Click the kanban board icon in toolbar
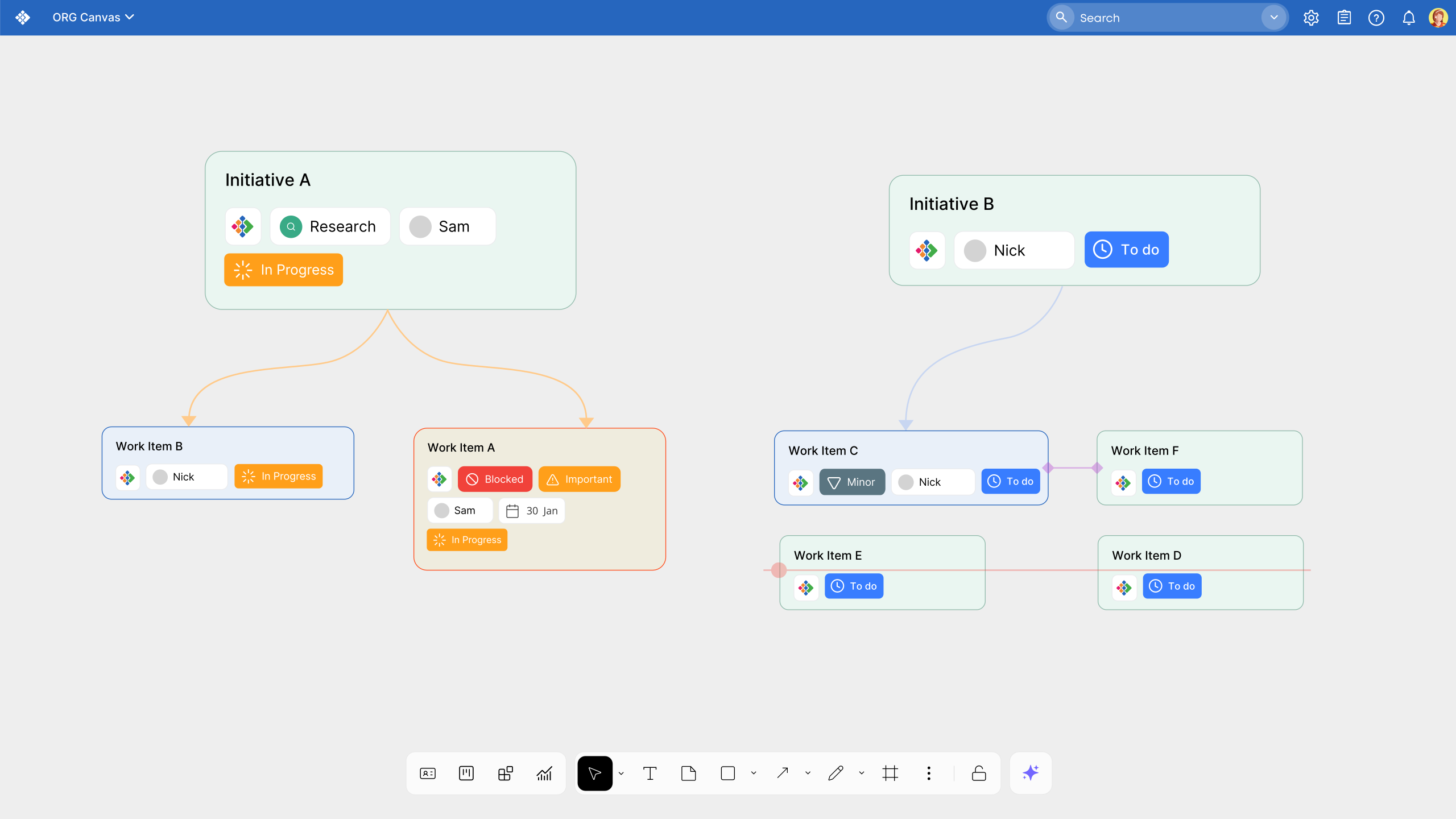The image size is (1456, 819). [x=466, y=773]
